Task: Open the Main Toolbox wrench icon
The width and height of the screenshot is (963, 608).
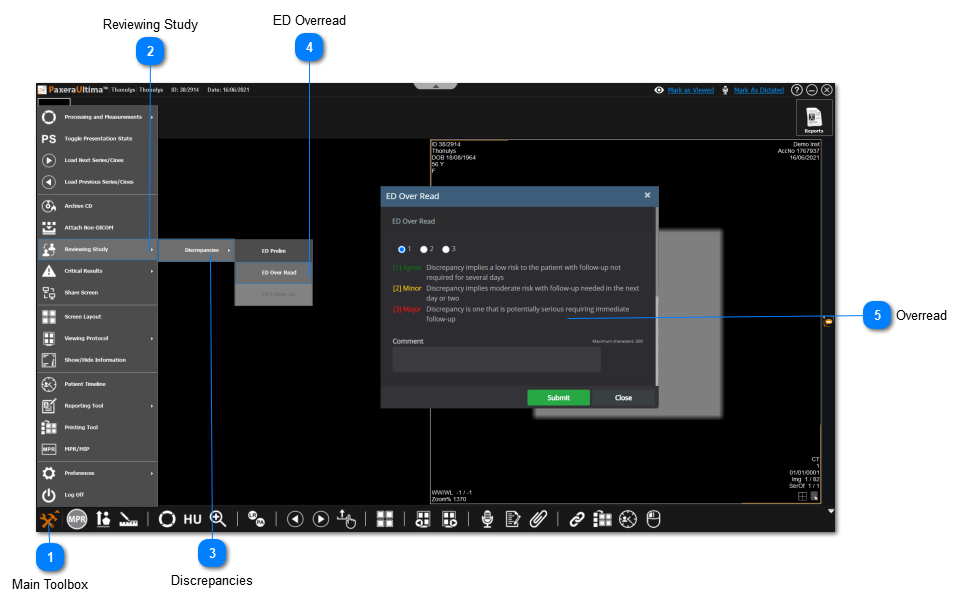Action: (x=49, y=519)
